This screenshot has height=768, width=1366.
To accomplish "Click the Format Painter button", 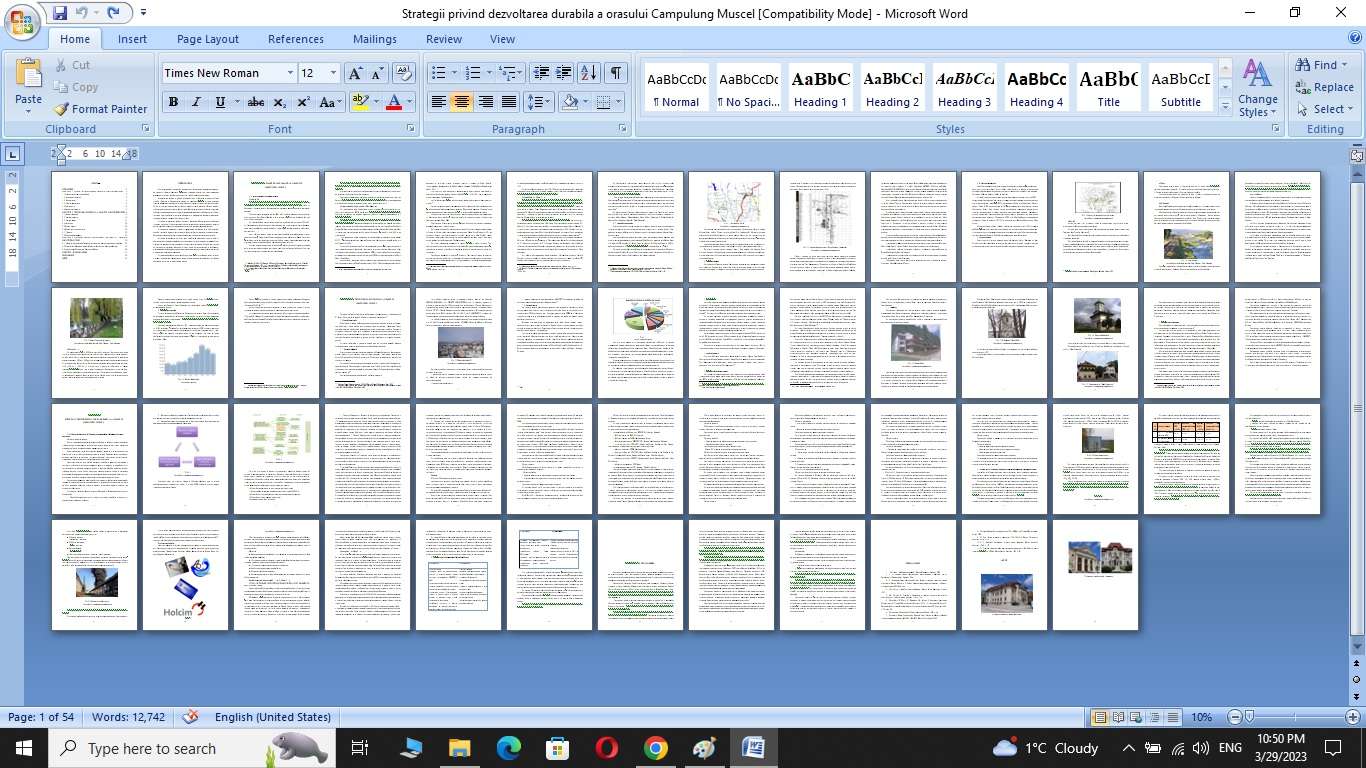I will point(100,109).
